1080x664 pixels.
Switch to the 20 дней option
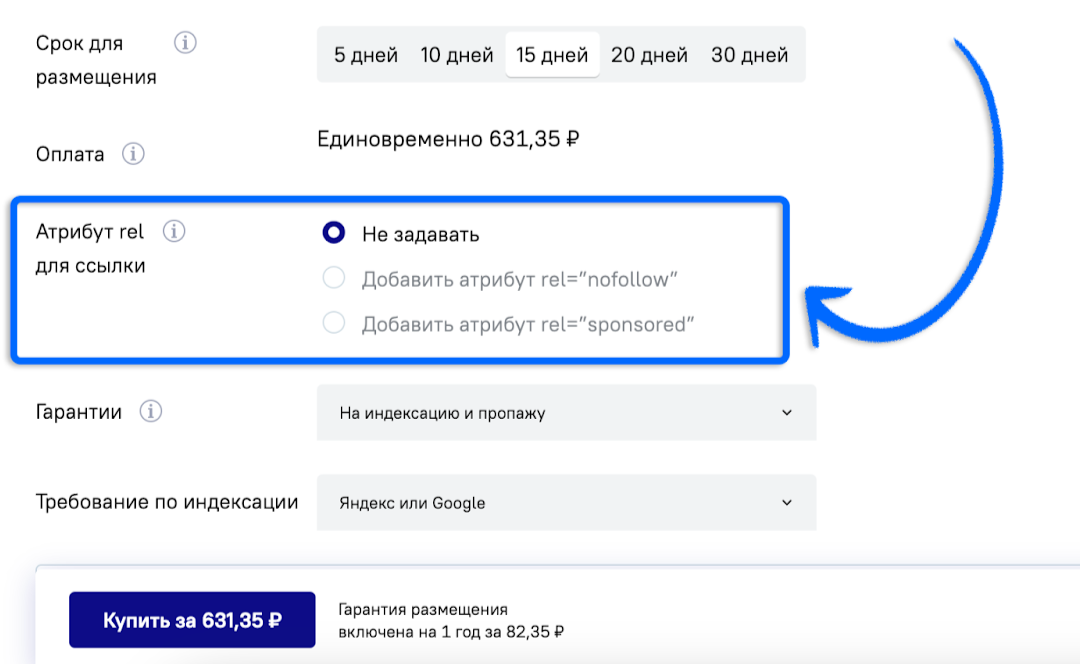(649, 55)
